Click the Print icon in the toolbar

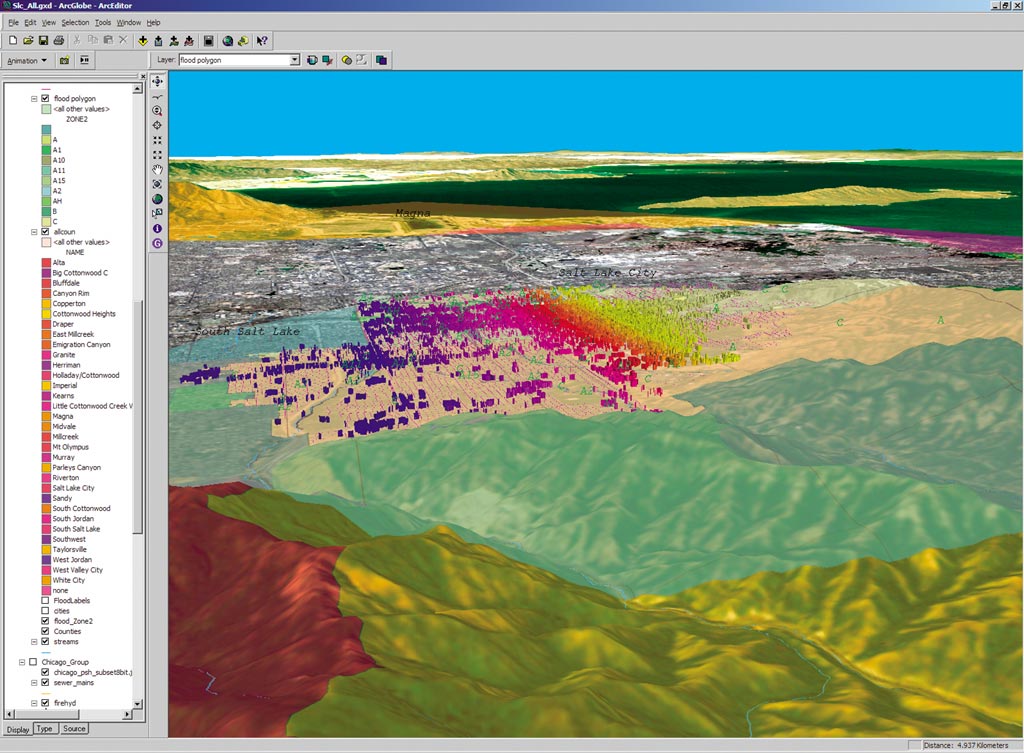59,41
